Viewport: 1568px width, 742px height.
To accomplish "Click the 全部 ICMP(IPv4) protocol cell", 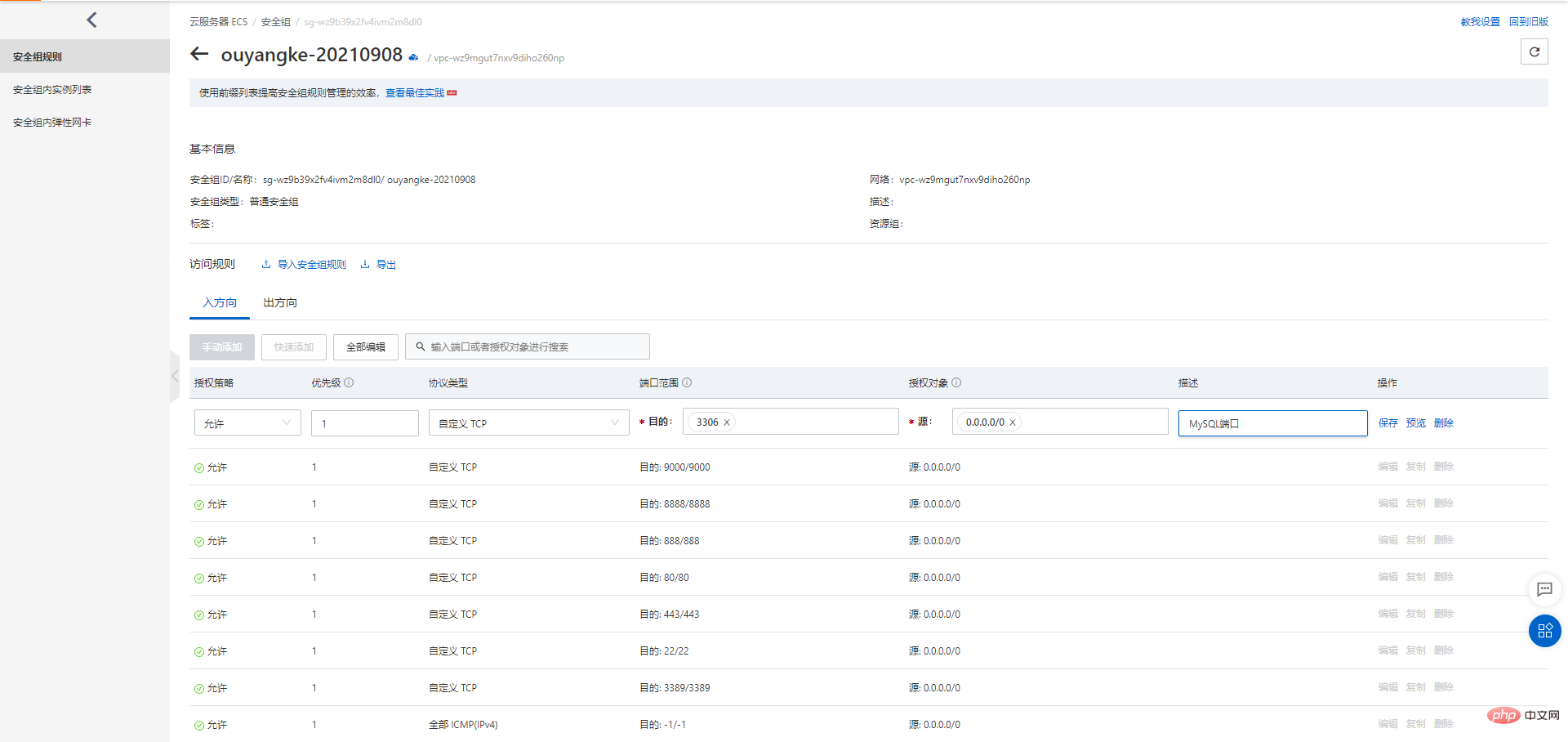I will 463,725.
